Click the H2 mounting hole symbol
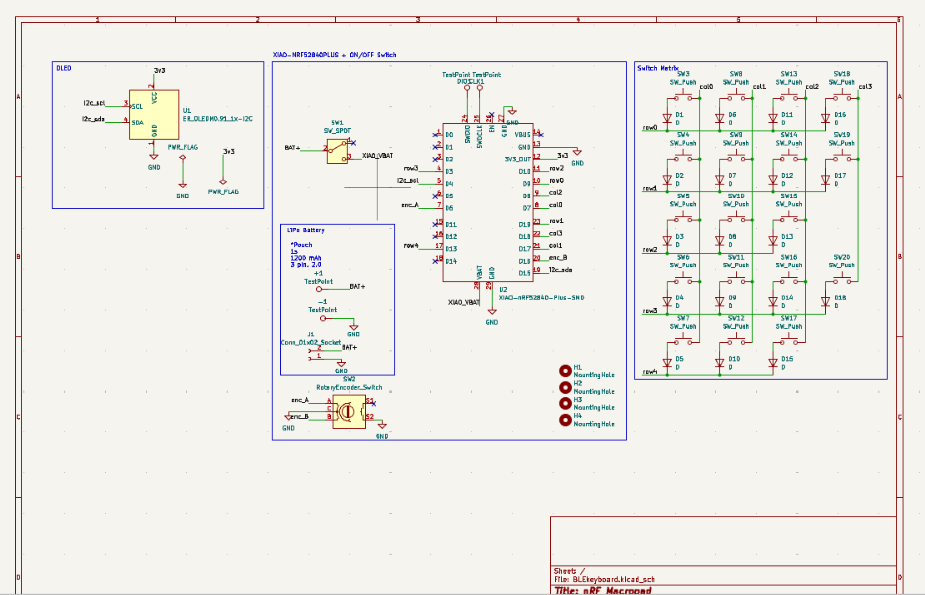 click(565, 387)
